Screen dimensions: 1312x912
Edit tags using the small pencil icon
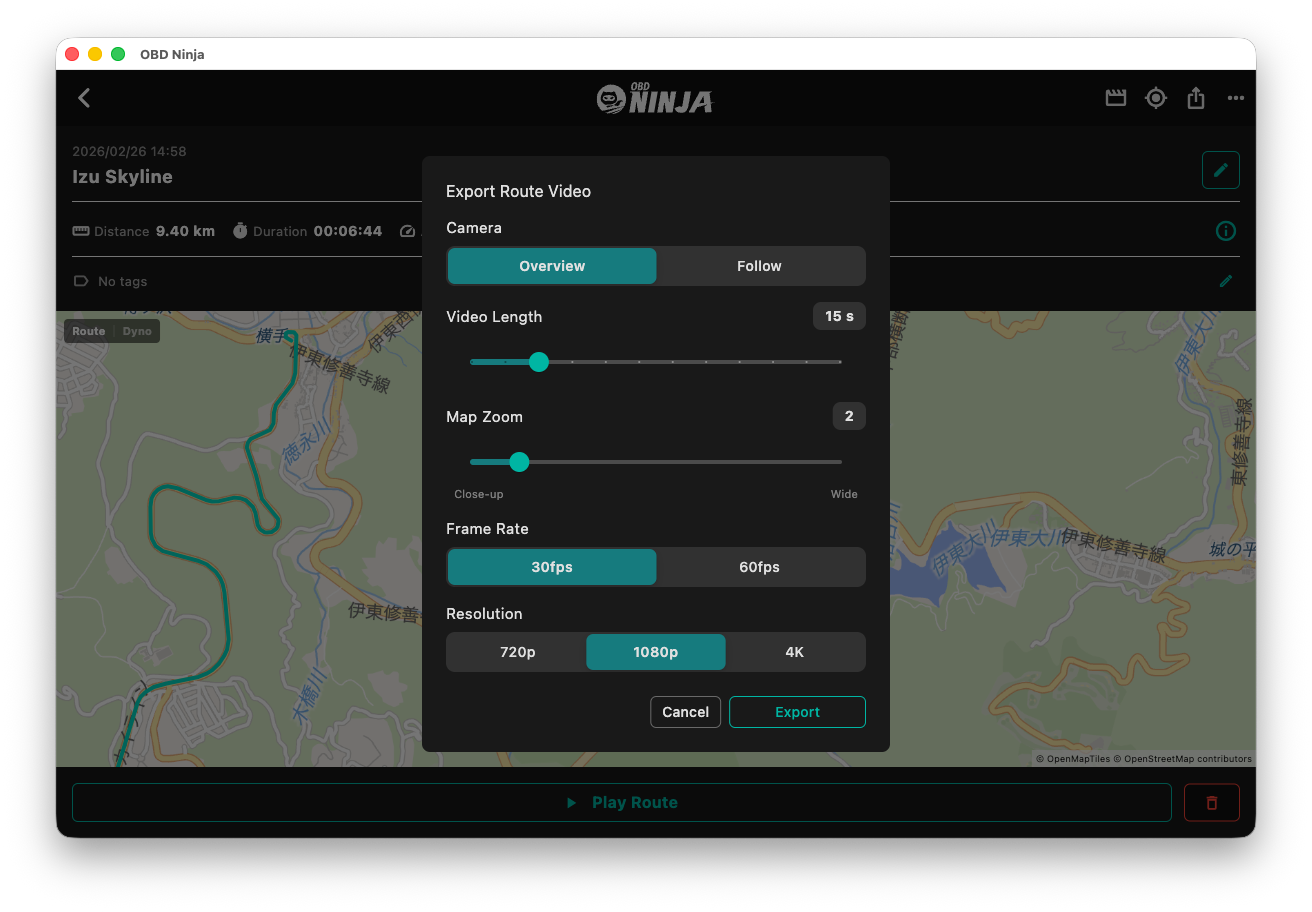pos(1226,281)
